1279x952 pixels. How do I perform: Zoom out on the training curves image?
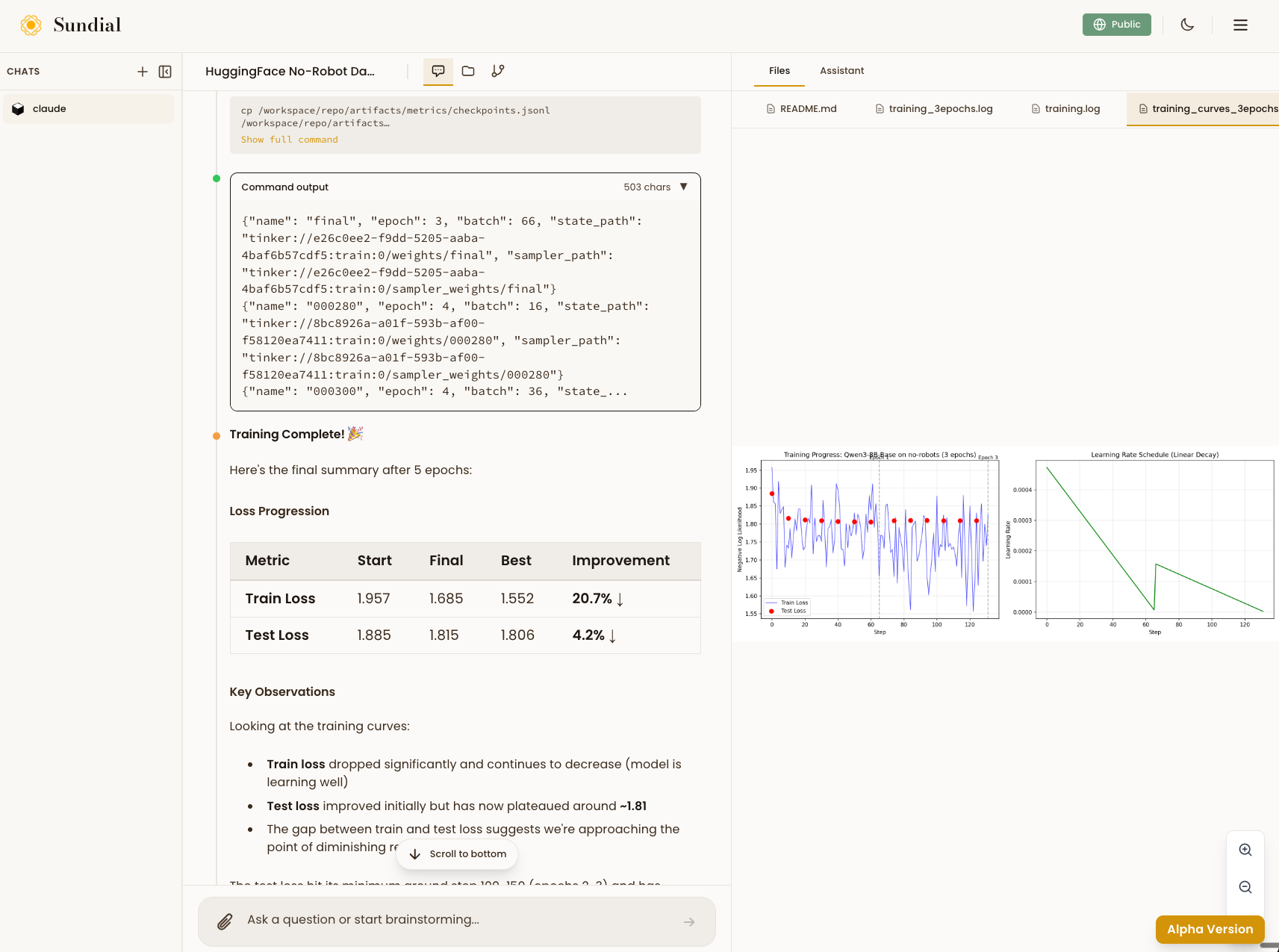[1245, 887]
